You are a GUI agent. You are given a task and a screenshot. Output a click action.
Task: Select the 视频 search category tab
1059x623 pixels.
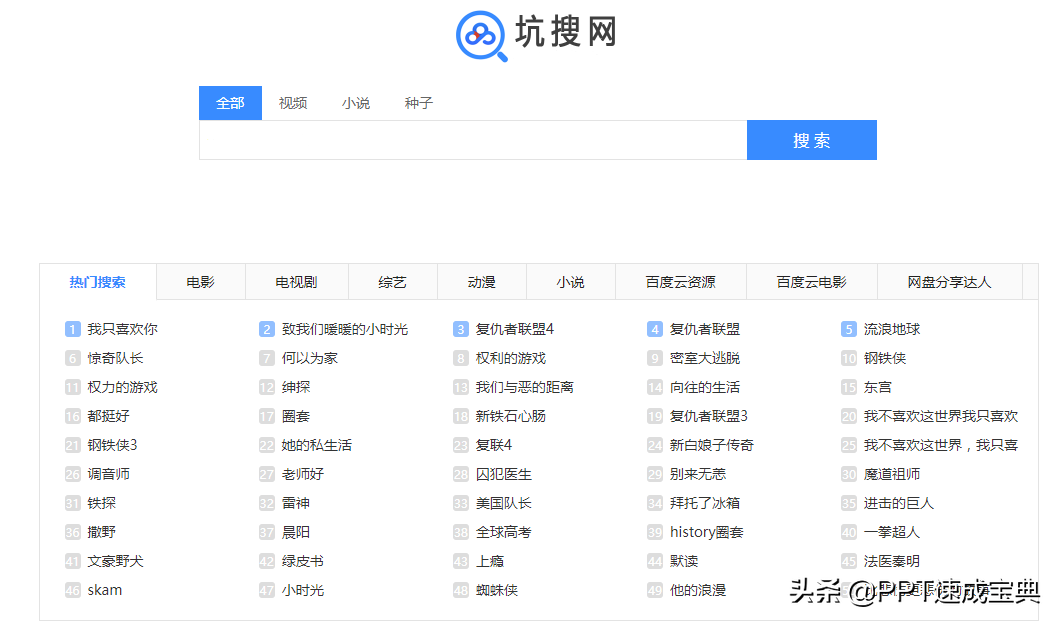pyautogui.click(x=293, y=103)
